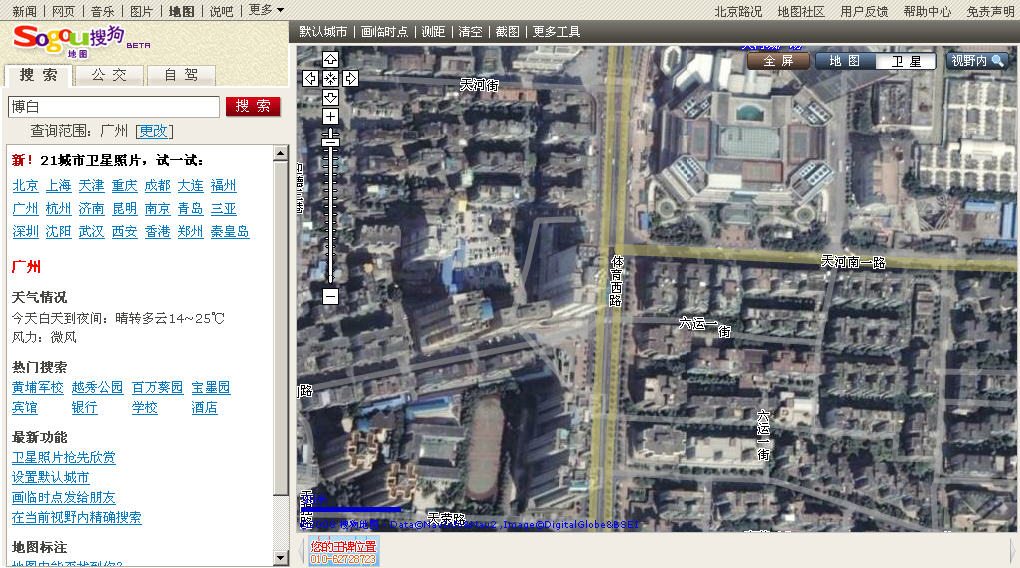The image size is (1020, 568).
Task: Switch to 全屏 fullscreen mode
Action: pyautogui.click(x=779, y=61)
